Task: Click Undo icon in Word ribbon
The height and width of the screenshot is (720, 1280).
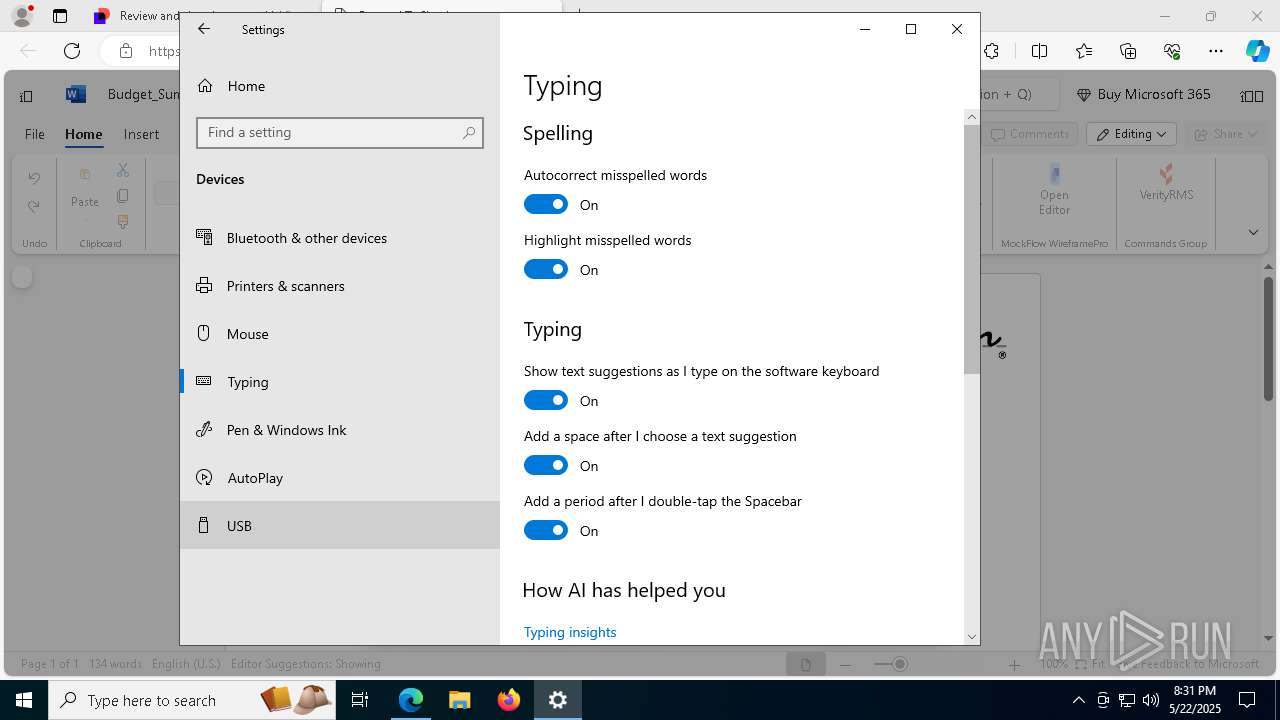Action: pyautogui.click(x=34, y=178)
